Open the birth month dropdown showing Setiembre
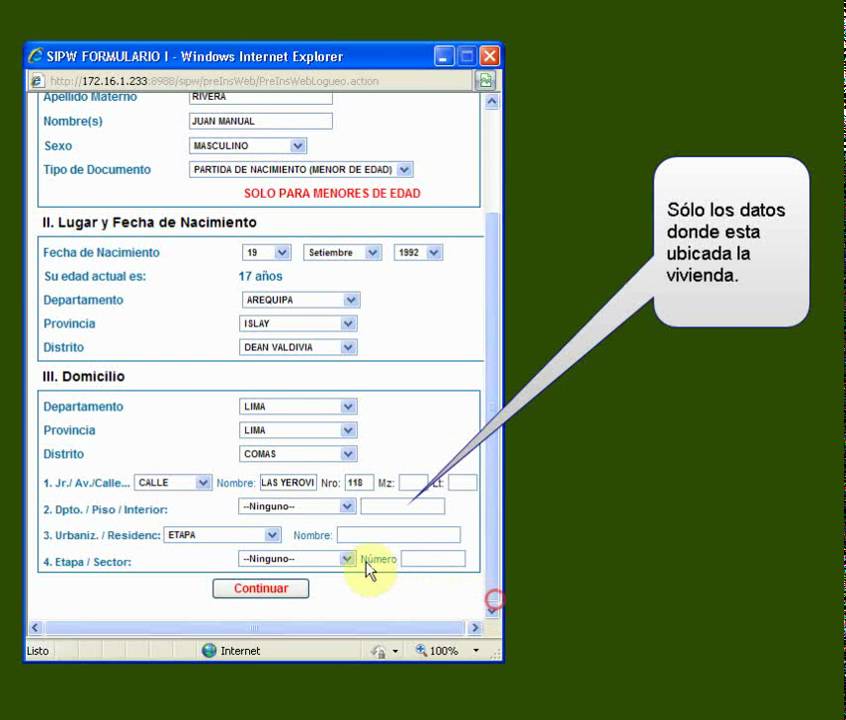This screenshot has height=720, width=846. tap(343, 253)
